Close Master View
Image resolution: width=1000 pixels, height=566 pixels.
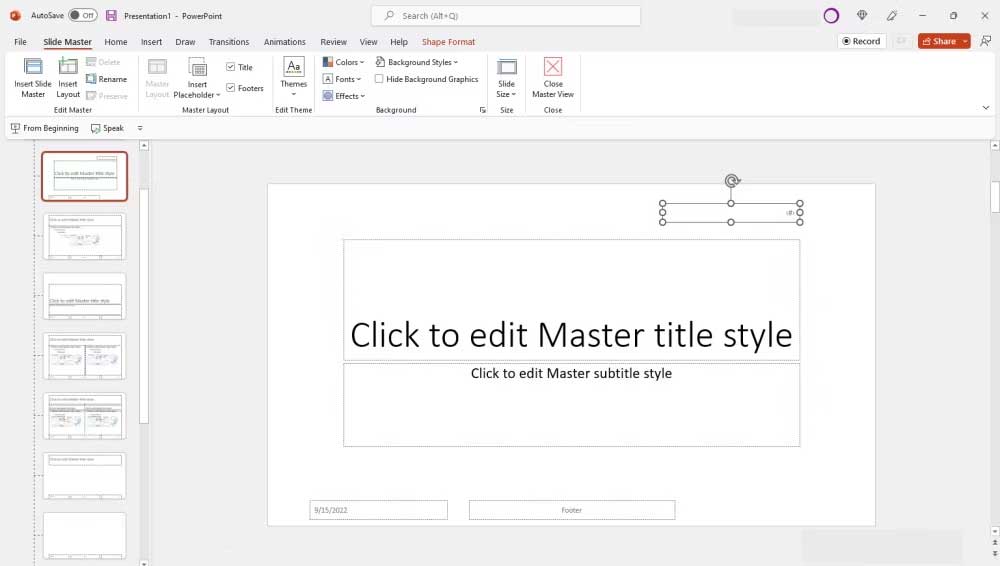pos(553,78)
